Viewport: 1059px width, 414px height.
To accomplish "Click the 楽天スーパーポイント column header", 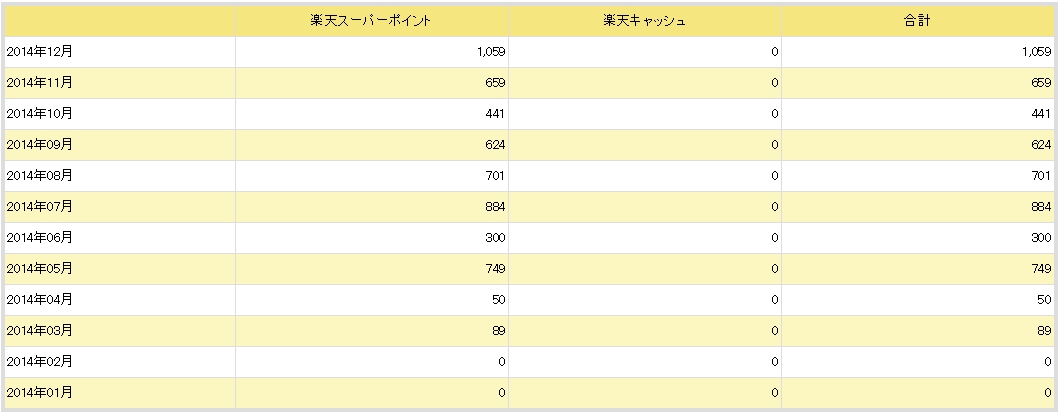I will coord(371,21).
